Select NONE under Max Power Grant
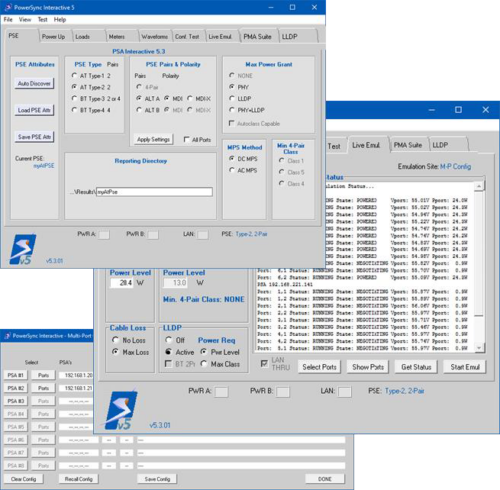 click(x=232, y=75)
